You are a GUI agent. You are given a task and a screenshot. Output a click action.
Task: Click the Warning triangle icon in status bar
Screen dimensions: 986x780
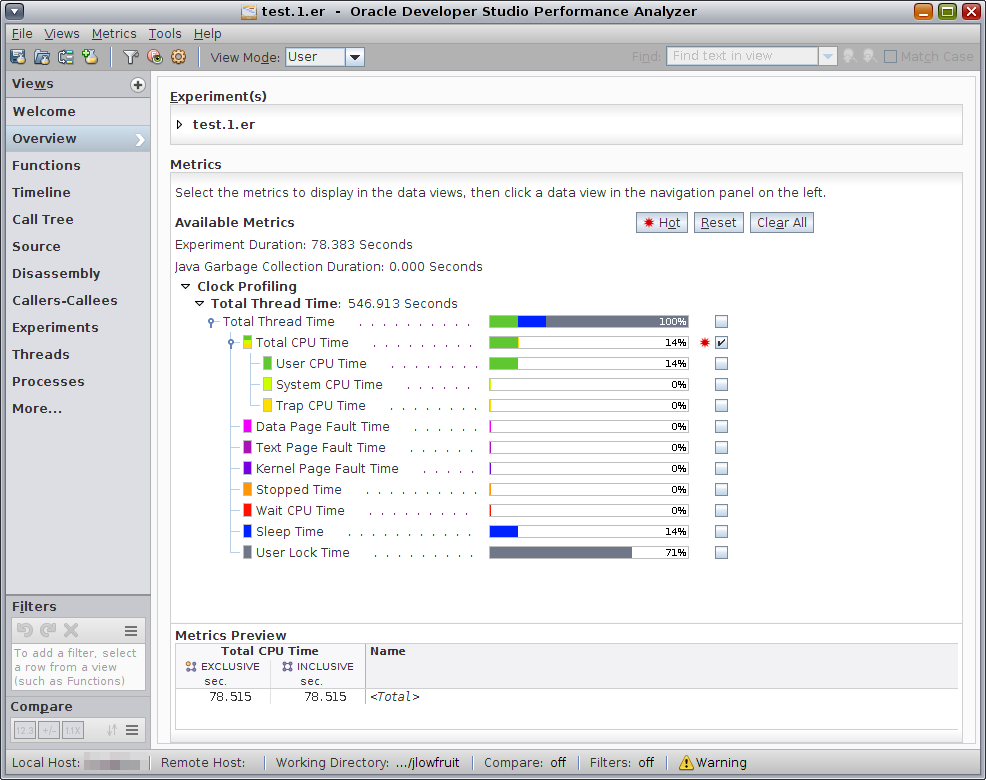click(686, 762)
